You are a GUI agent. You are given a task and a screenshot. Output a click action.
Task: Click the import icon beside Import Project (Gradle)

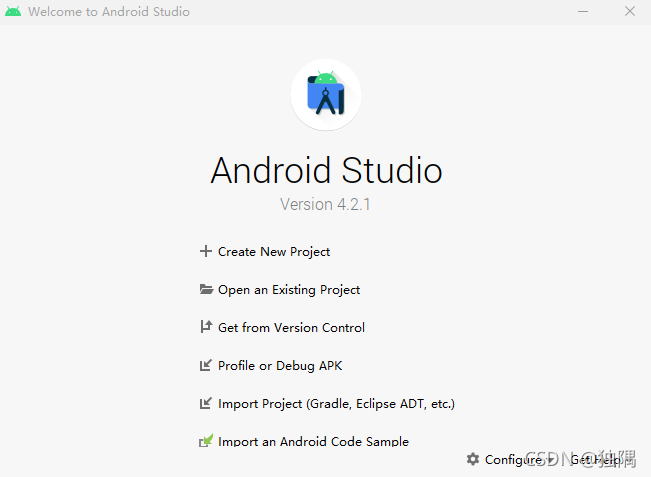pyautogui.click(x=206, y=403)
